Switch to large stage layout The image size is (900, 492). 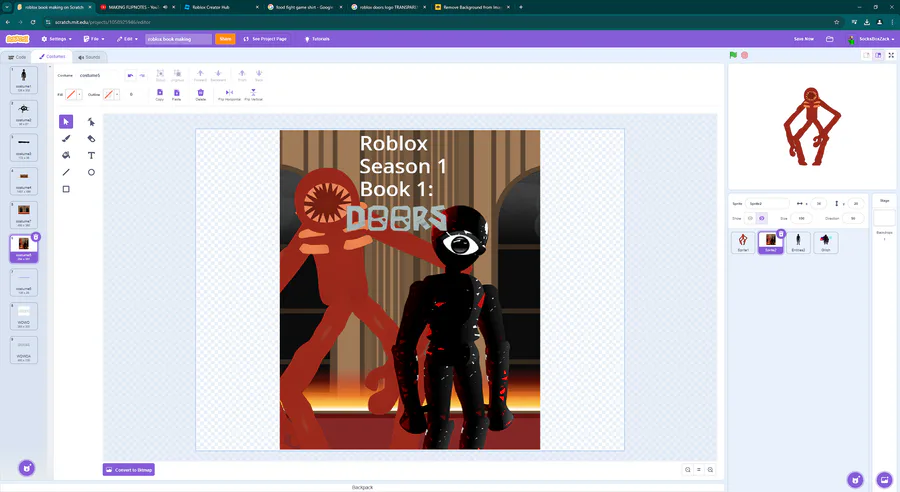pos(878,55)
